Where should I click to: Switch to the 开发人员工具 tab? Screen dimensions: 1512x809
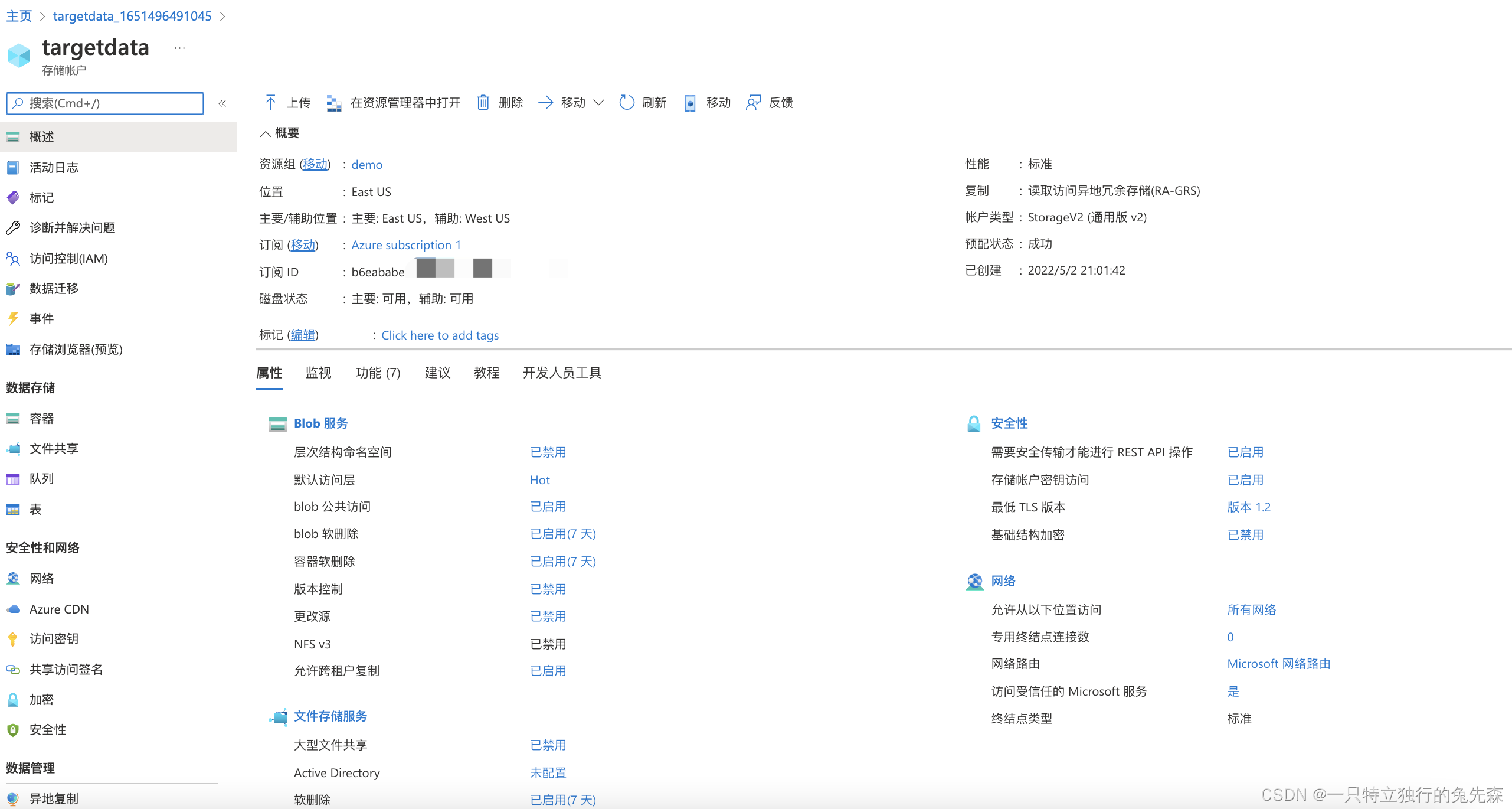pyautogui.click(x=562, y=373)
